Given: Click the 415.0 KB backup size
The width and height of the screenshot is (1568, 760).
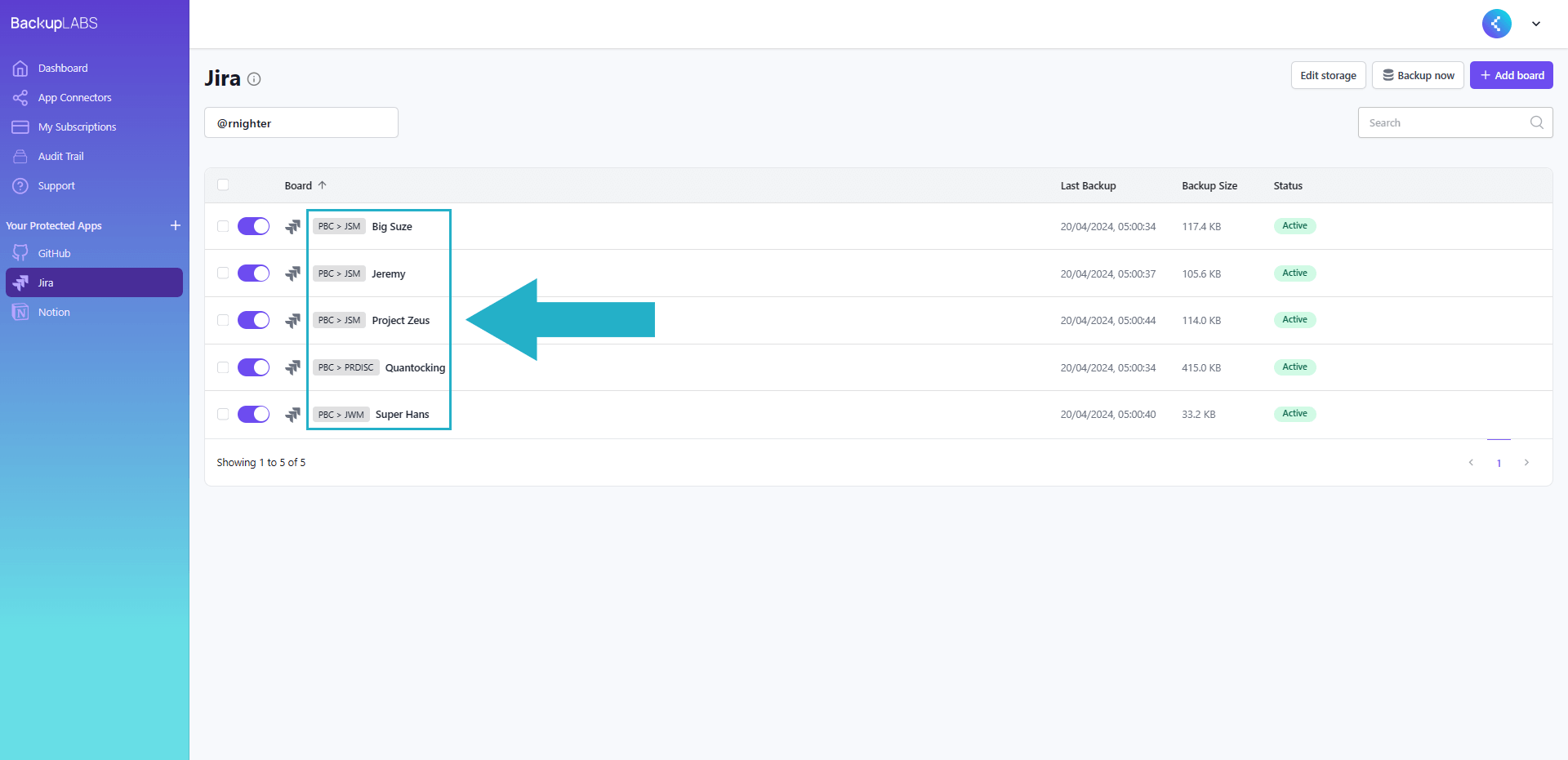Looking at the screenshot, I should 1201,368.
